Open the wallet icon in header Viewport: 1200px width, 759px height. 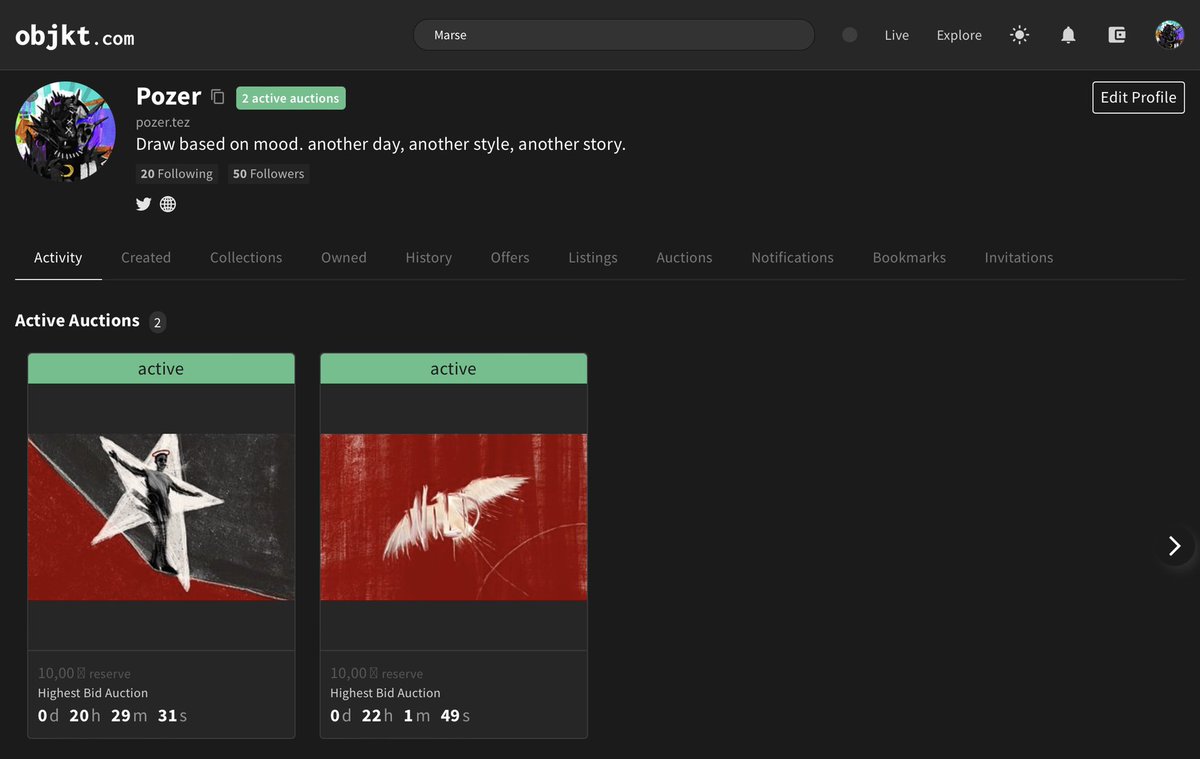pyautogui.click(x=1117, y=35)
